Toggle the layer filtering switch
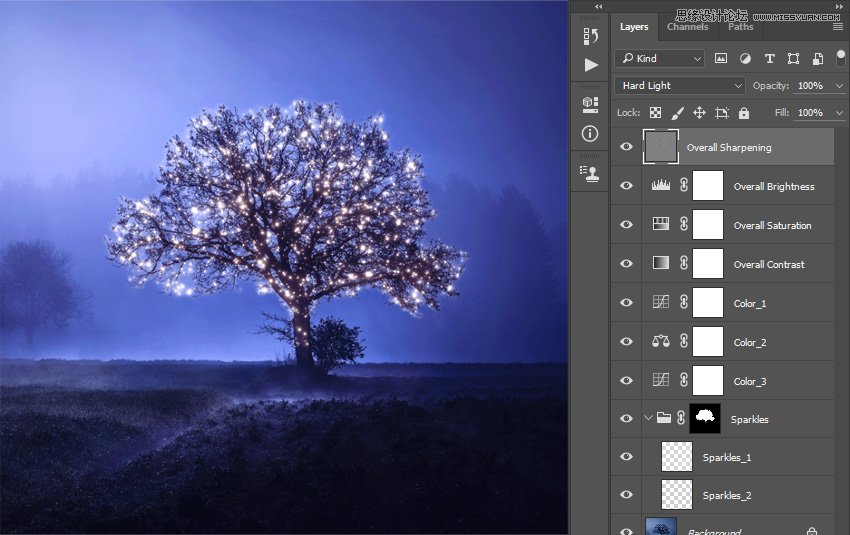Image resolution: width=850 pixels, height=535 pixels. coord(841,58)
